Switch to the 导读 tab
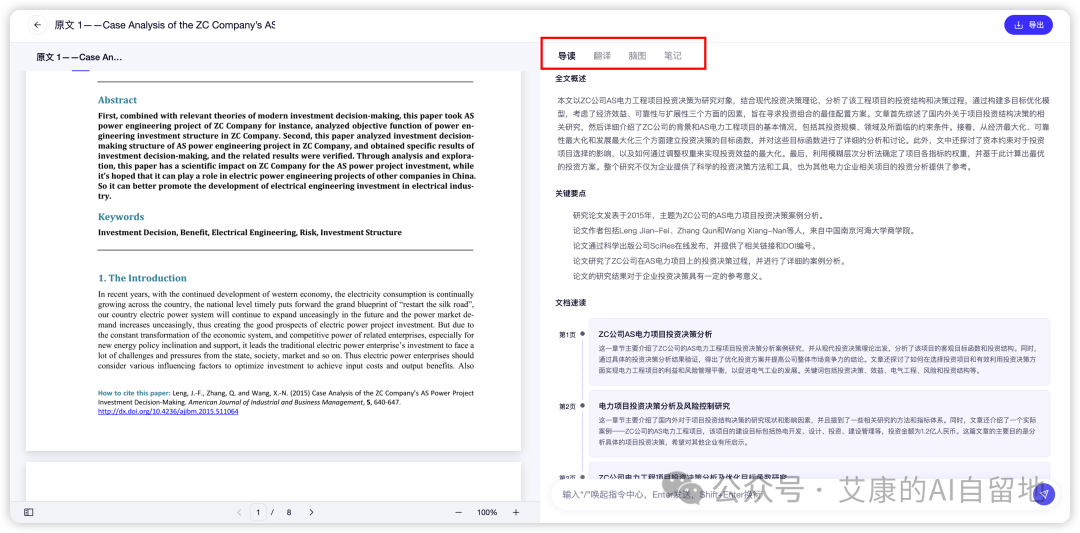This screenshot has width=1080, height=533. [x=566, y=56]
